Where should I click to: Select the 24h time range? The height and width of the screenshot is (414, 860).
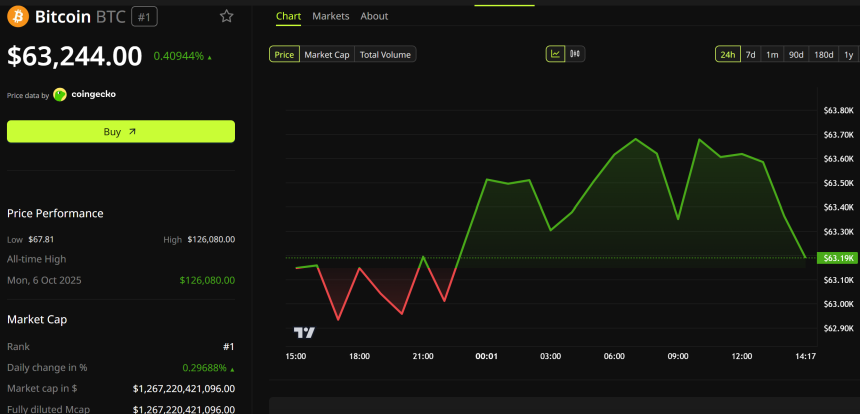(x=728, y=54)
